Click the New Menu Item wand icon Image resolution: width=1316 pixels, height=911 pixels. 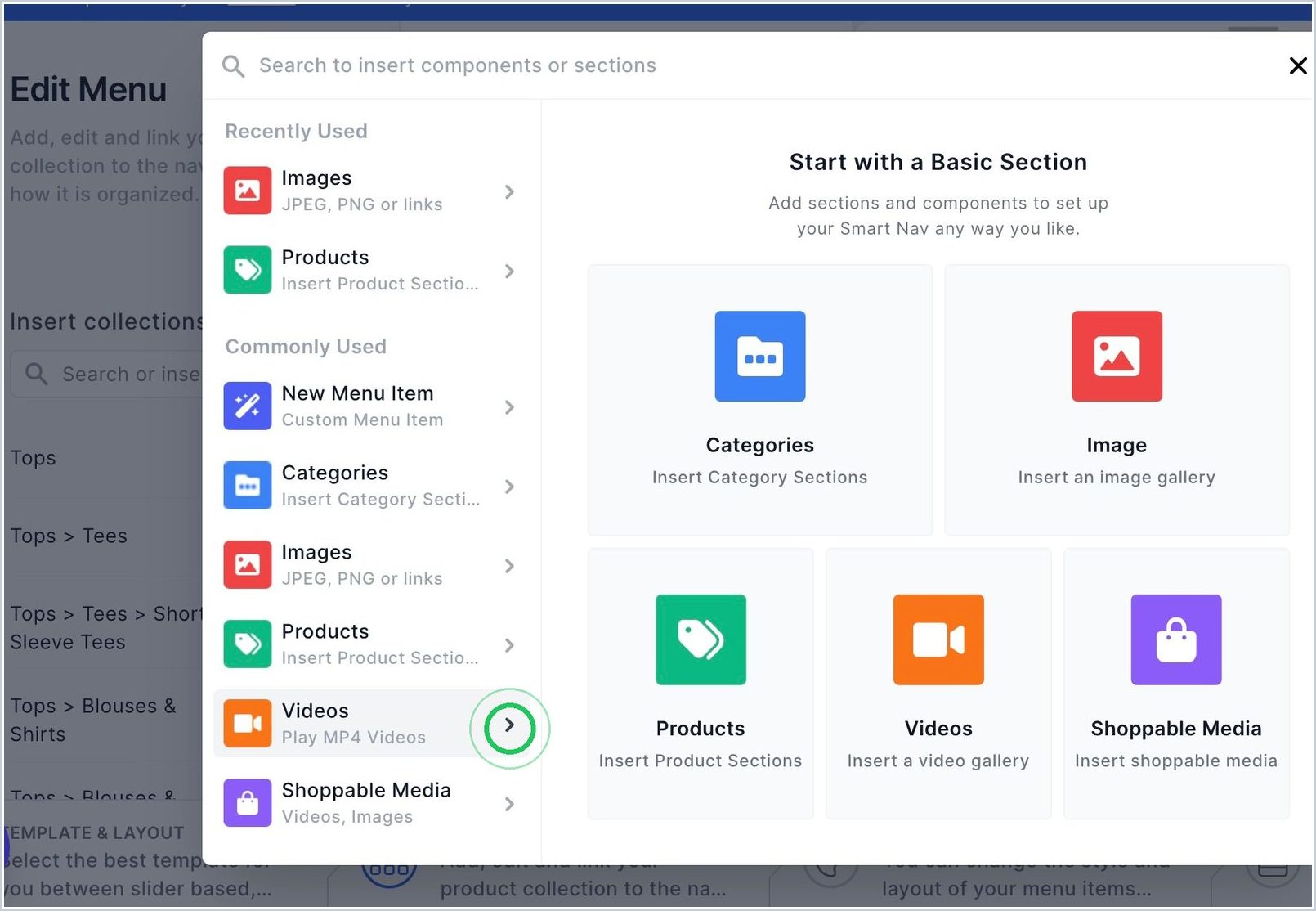tap(248, 406)
